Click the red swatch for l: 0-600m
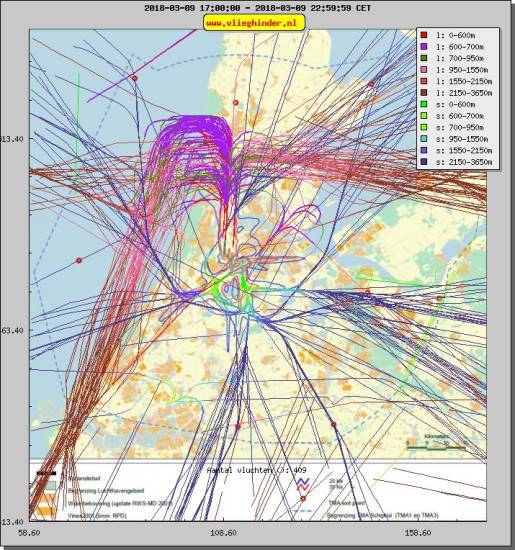Viewport: 515px width, 550px height. coord(424,35)
